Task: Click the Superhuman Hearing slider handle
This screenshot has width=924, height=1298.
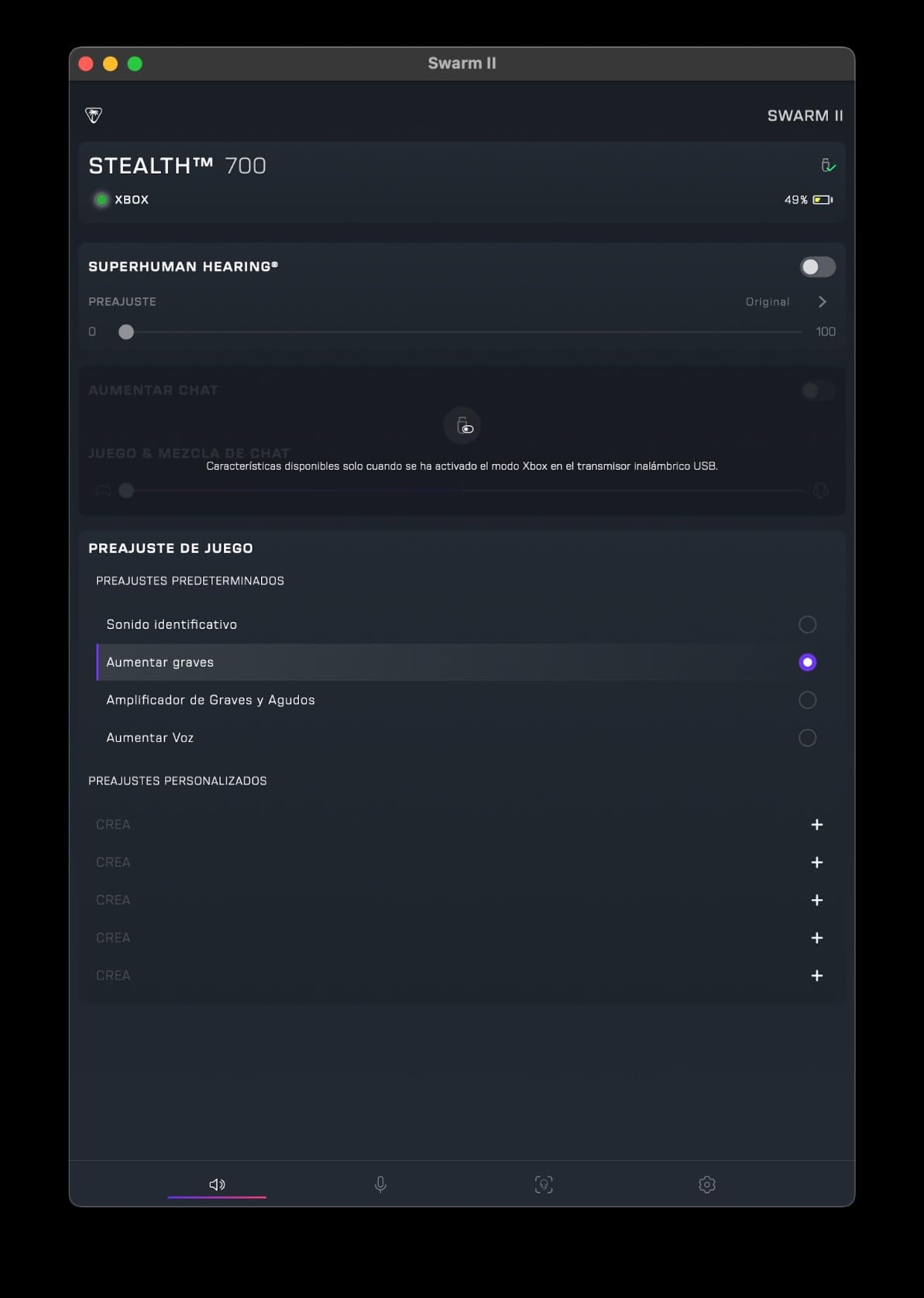Action: point(126,332)
